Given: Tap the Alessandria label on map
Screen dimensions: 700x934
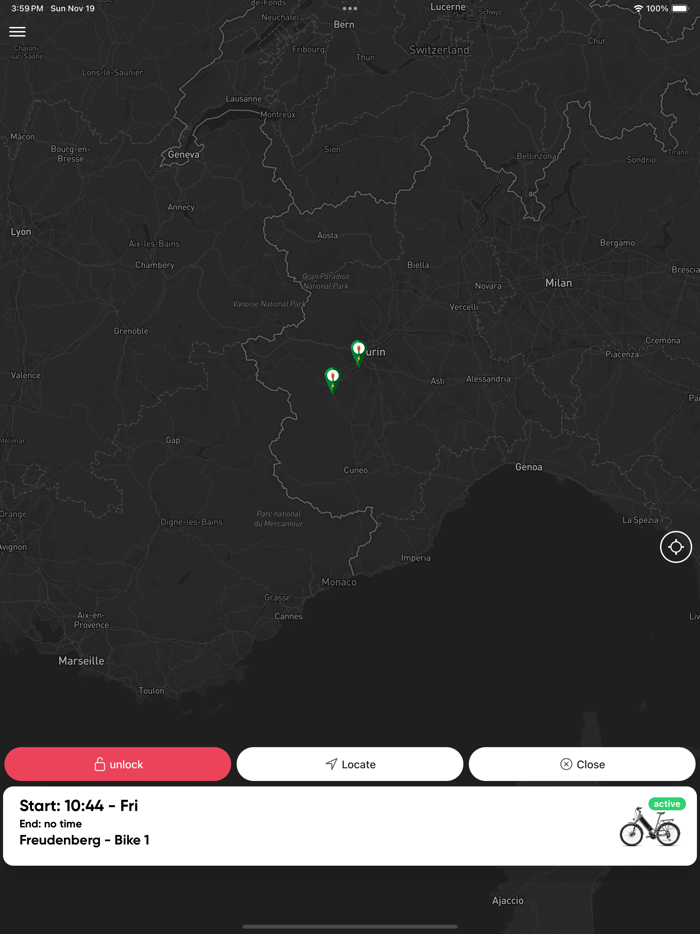Looking at the screenshot, I should [488, 379].
